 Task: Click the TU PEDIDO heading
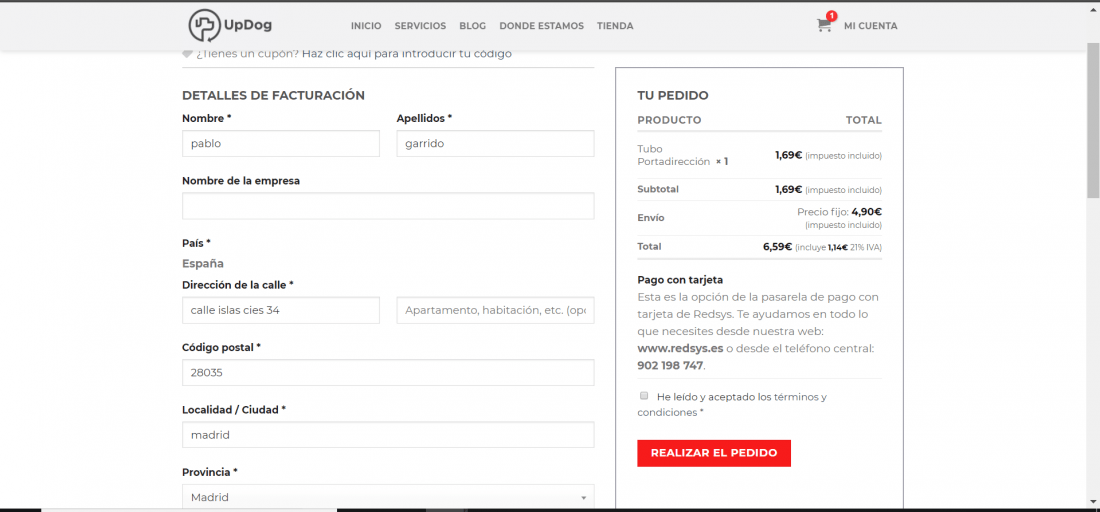(x=673, y=95)
